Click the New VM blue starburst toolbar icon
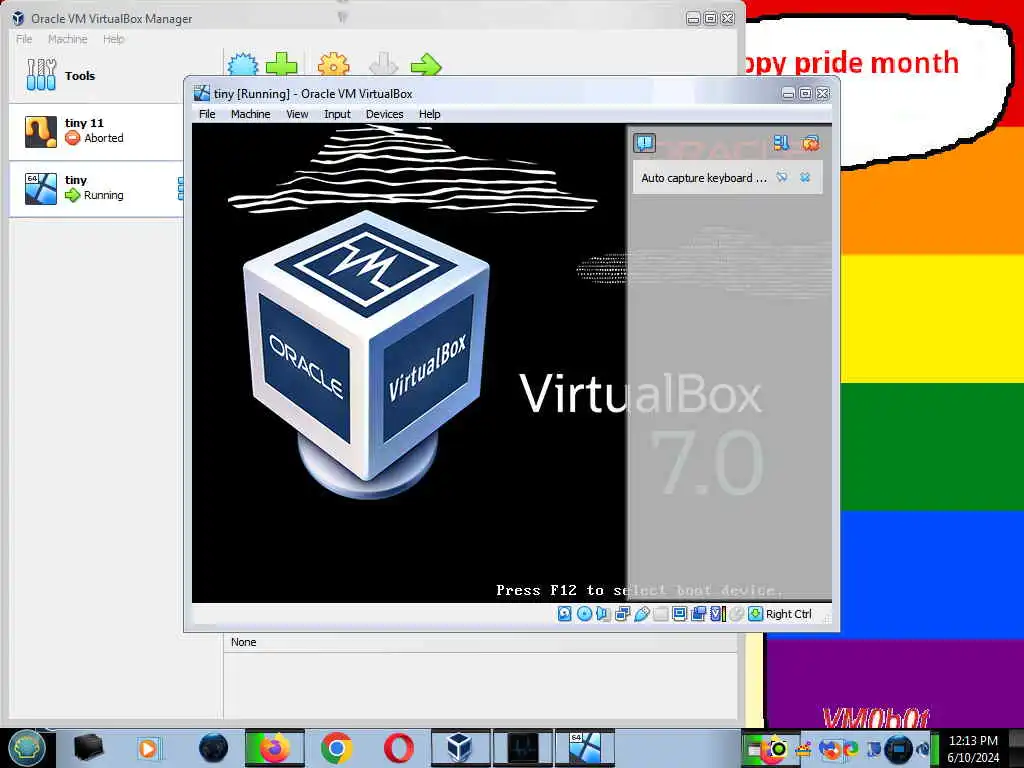This screenshot has height=768, width=1024. click(243, 65)
